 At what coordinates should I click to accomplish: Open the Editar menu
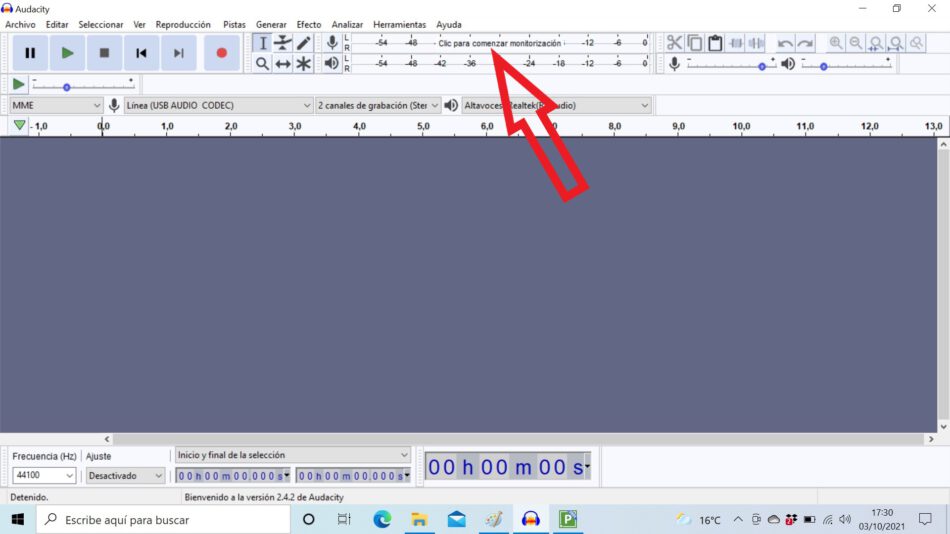tap(57, 25)
